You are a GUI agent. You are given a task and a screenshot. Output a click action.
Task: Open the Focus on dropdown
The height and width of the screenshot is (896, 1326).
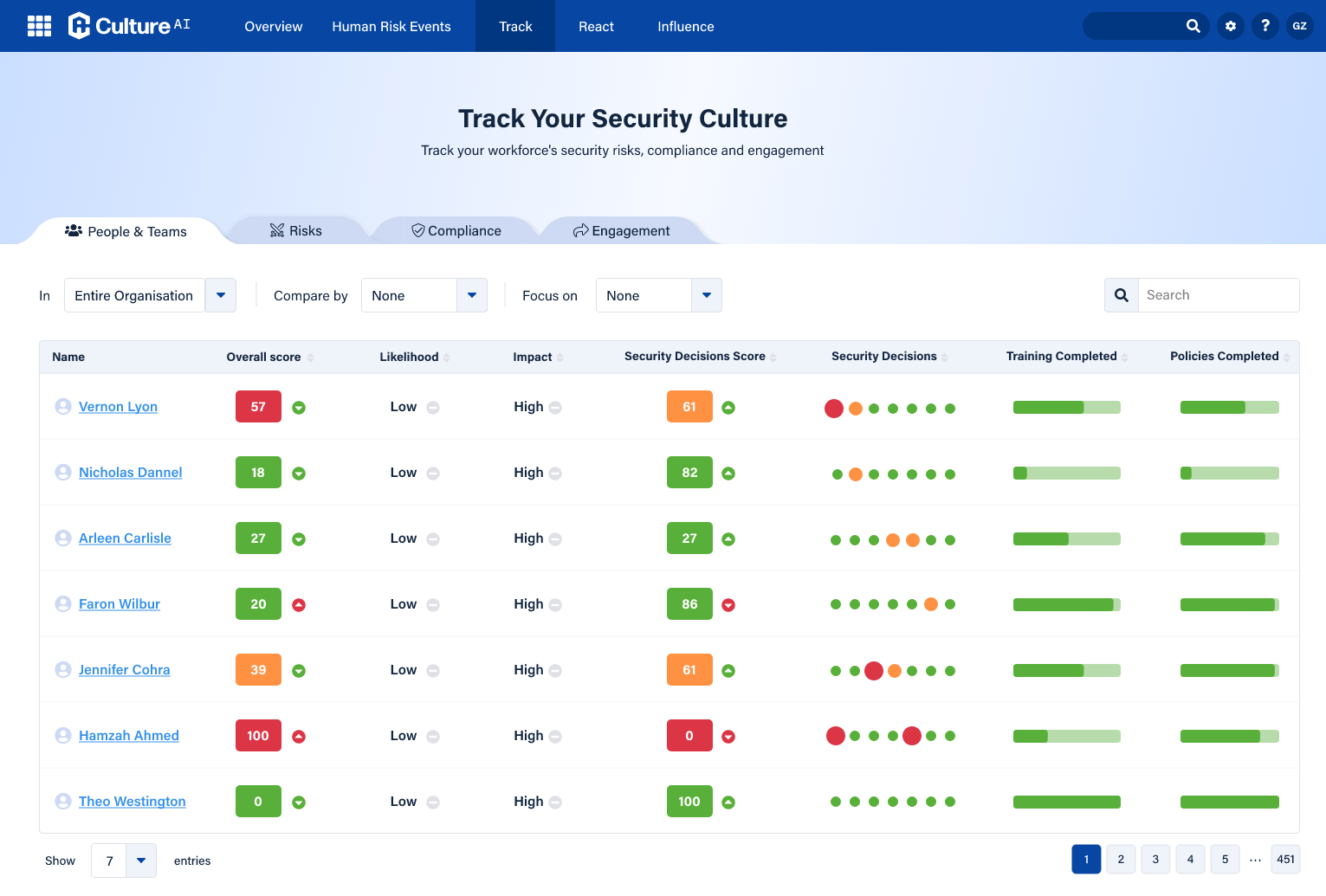point(706,295)
